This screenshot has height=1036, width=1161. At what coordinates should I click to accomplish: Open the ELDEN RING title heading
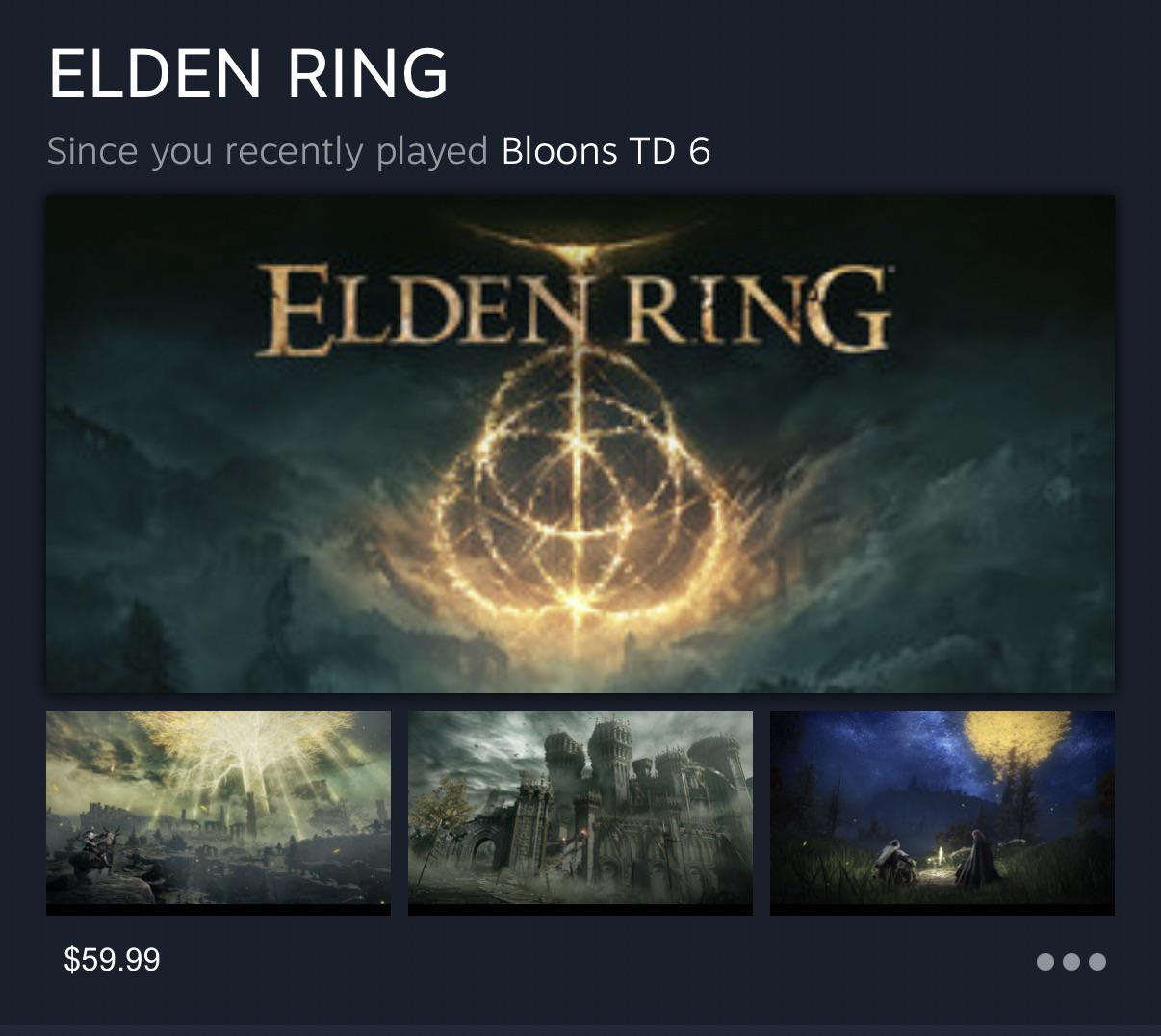click(x=248, y=73)
